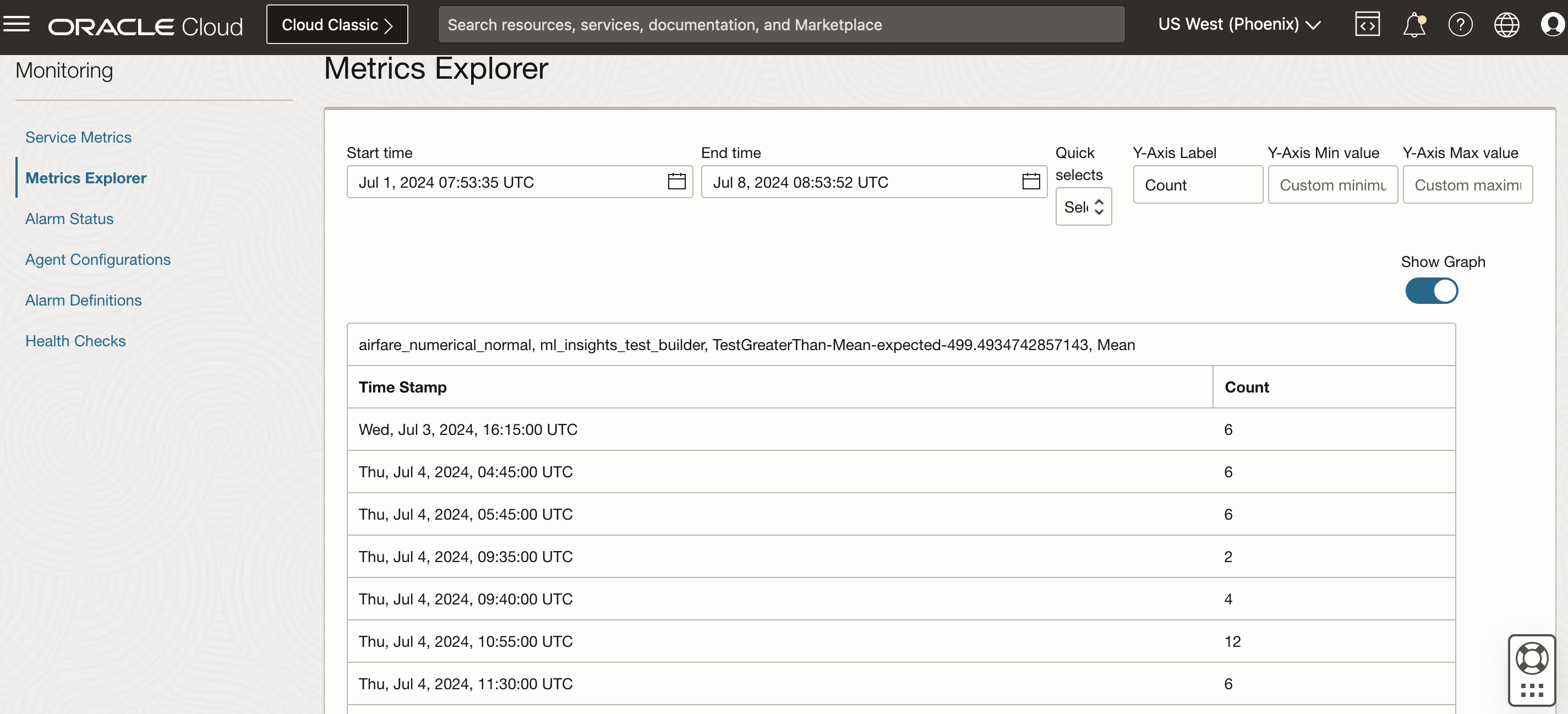Open the Cloud Shell code editor icon
The width and height of the screenshot is (1568, 714).
coord(1367,24)
